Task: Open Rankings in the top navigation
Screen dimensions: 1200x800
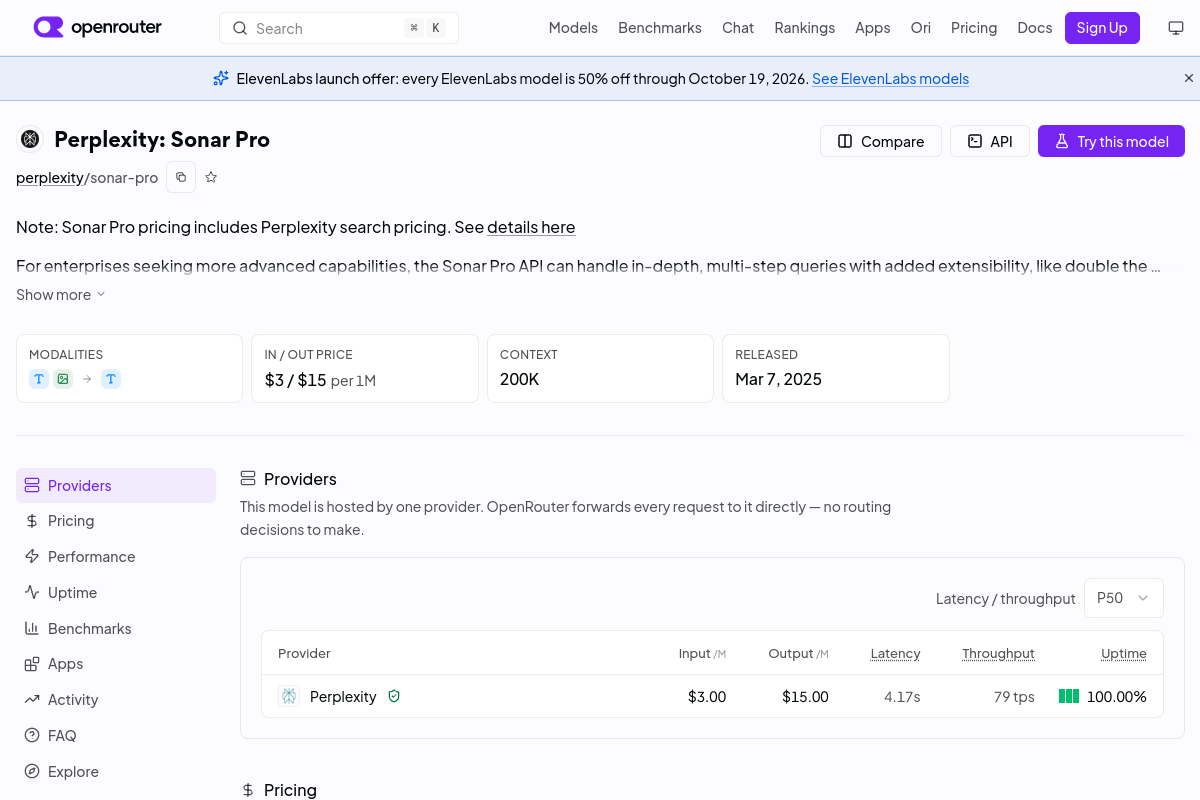Action: pos(805,28)
